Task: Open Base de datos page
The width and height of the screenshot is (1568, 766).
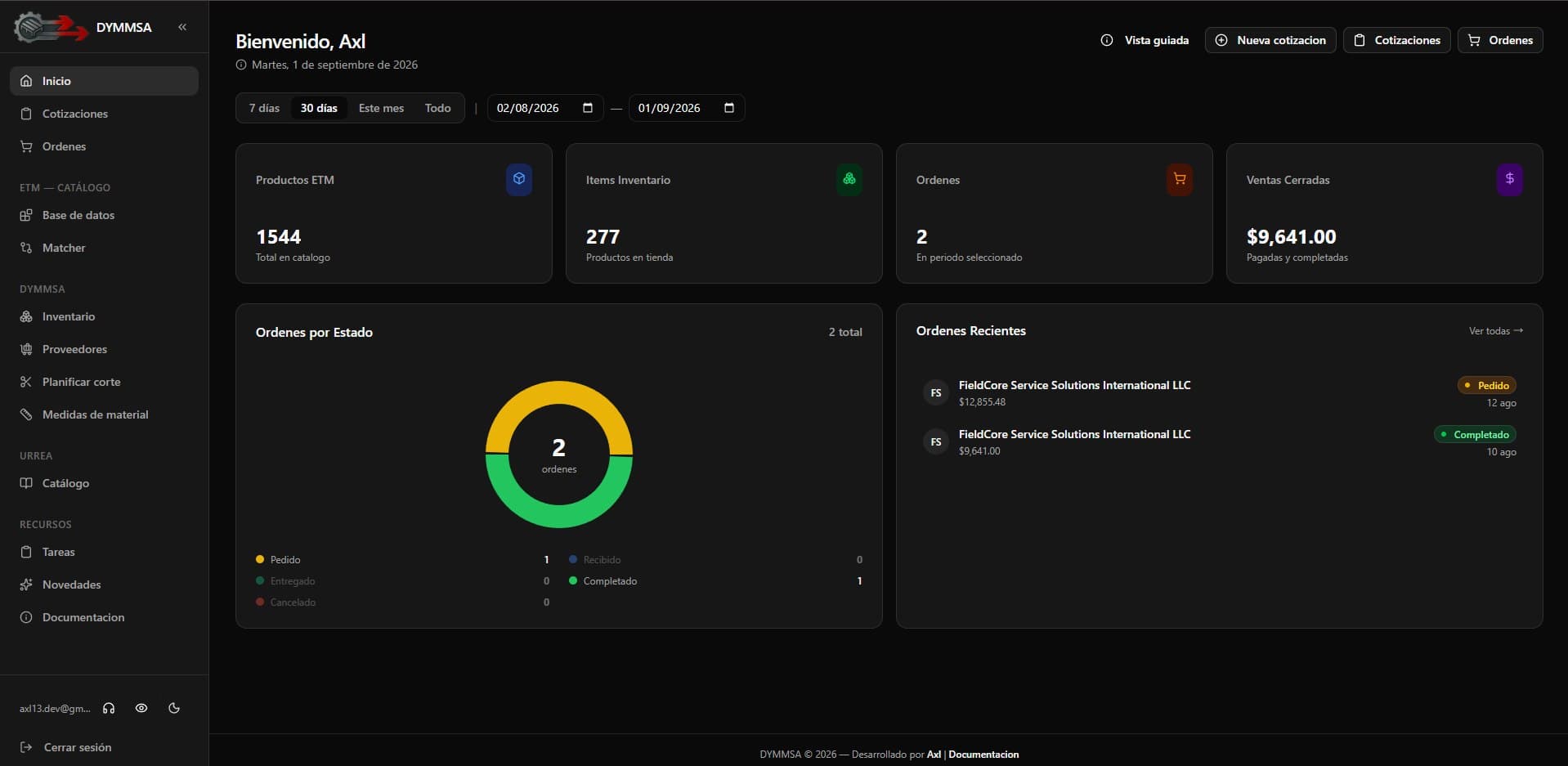Action: (104, 215)
